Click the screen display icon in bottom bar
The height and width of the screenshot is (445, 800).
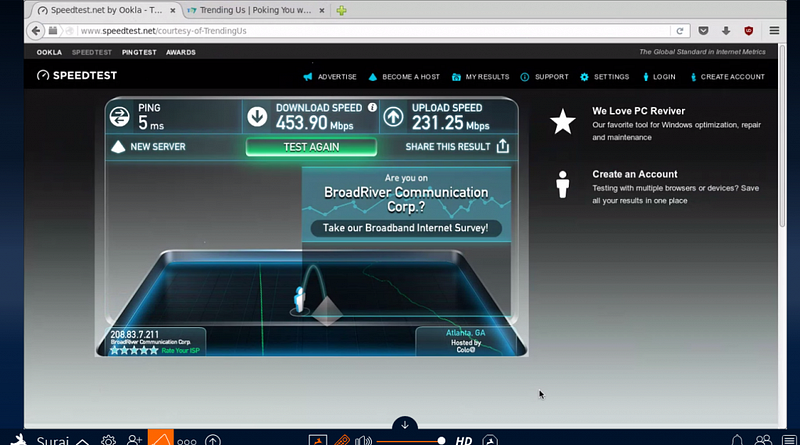pos(318,440)
